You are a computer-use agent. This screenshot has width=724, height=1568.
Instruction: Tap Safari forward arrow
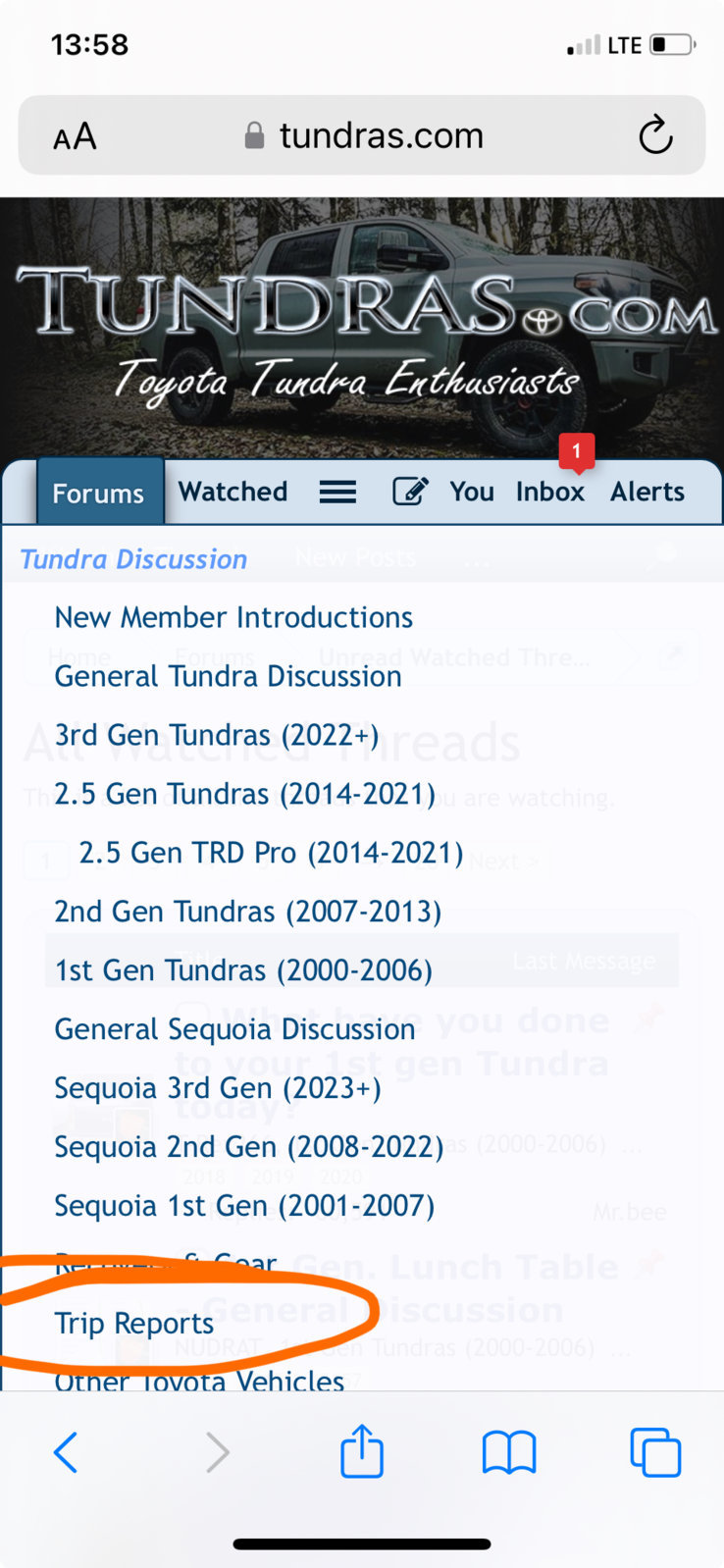pyautogui.click(x=217, y=1452)
